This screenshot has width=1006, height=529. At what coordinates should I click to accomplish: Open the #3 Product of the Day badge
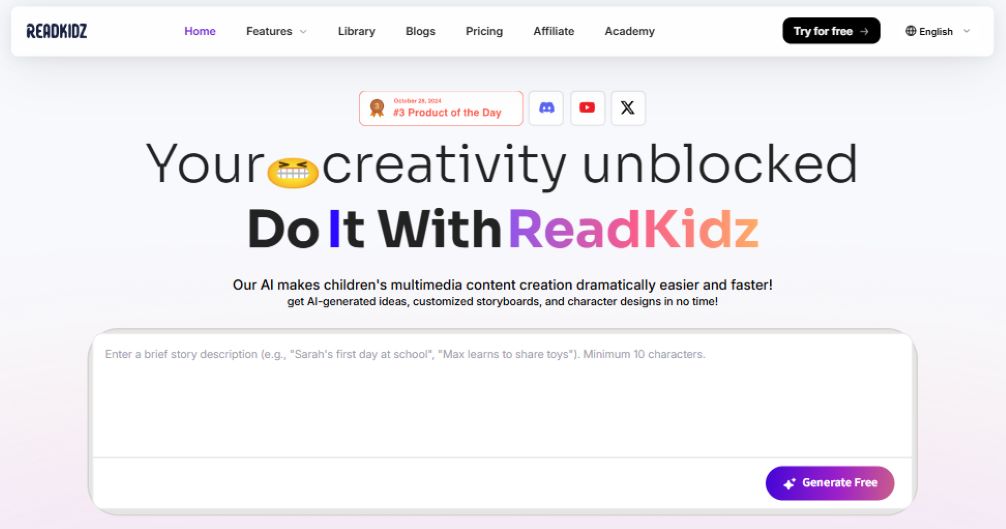point(441,108)
